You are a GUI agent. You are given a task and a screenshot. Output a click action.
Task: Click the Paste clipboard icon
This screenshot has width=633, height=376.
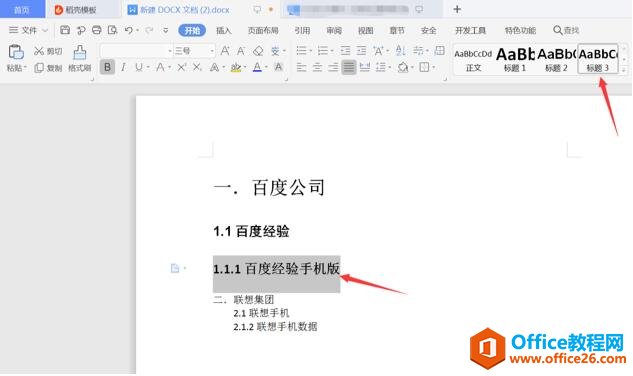pos(16,52)
